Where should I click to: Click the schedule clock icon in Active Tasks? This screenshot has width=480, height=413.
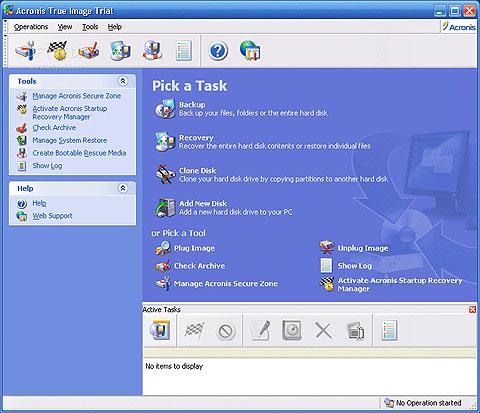292,330
